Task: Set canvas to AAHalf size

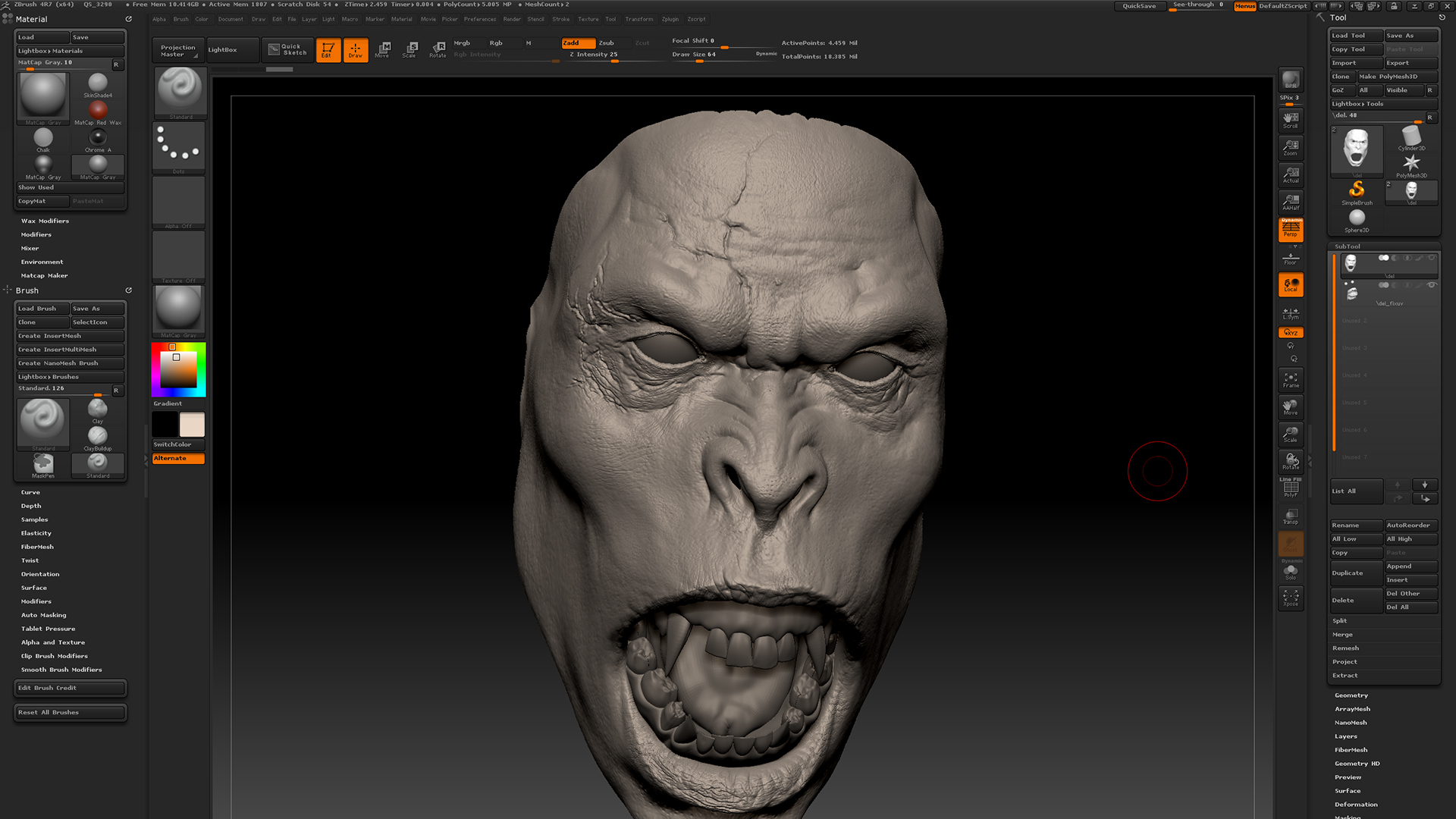Action: click(1291, 202)
